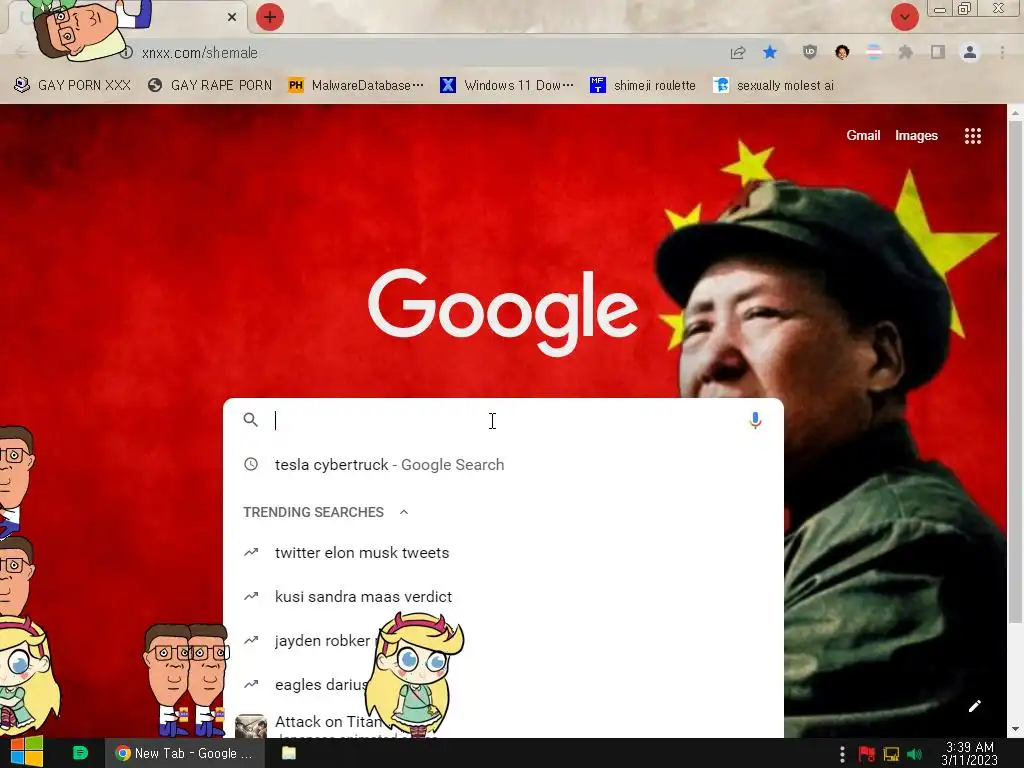The width and height of the screenshot is (1024, 768).
Task: Open Chrome's three-dot menu
Action: point(1002,52)
